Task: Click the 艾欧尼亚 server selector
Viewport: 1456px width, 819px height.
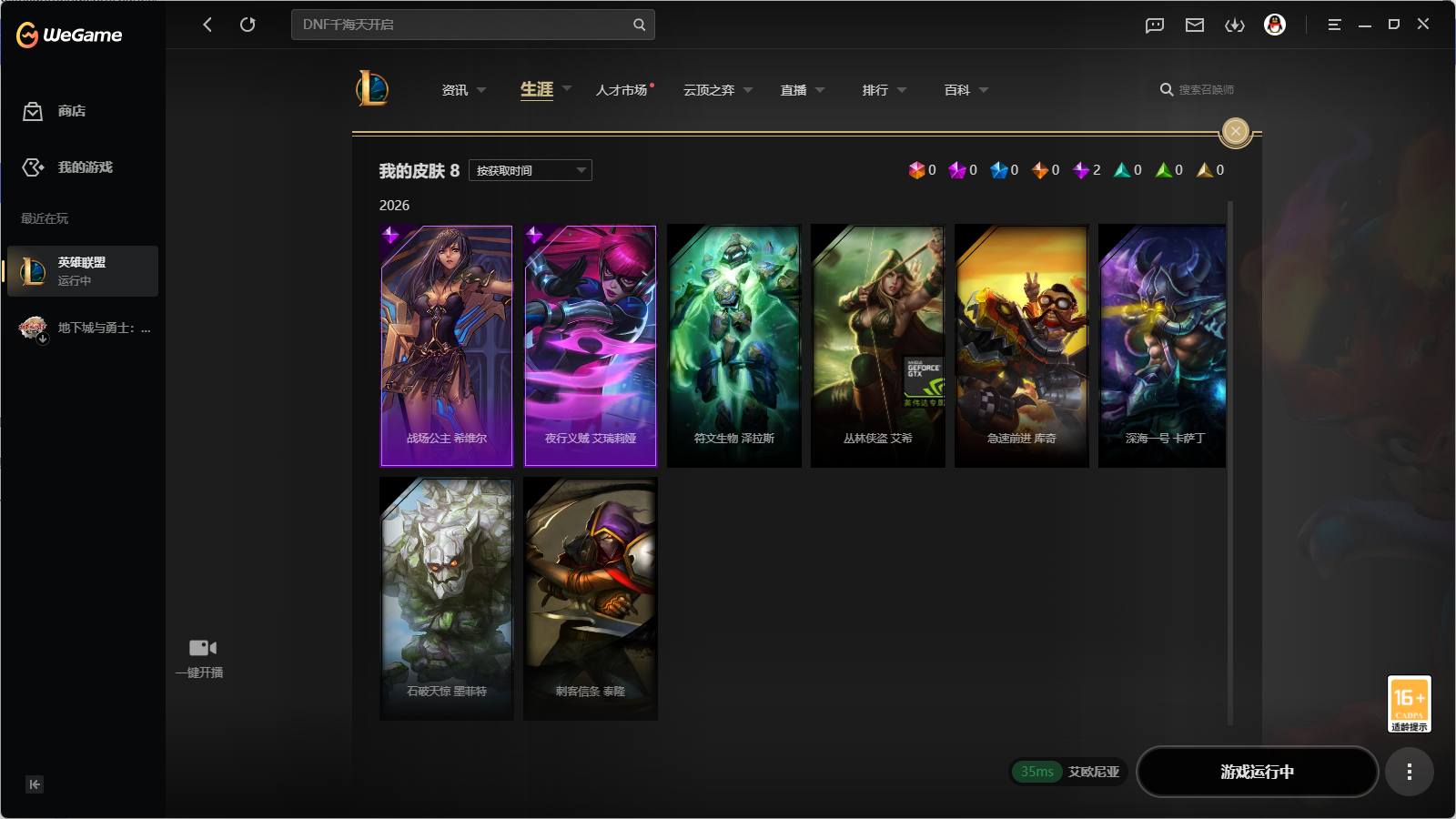Action: (x=1094, y=772)
